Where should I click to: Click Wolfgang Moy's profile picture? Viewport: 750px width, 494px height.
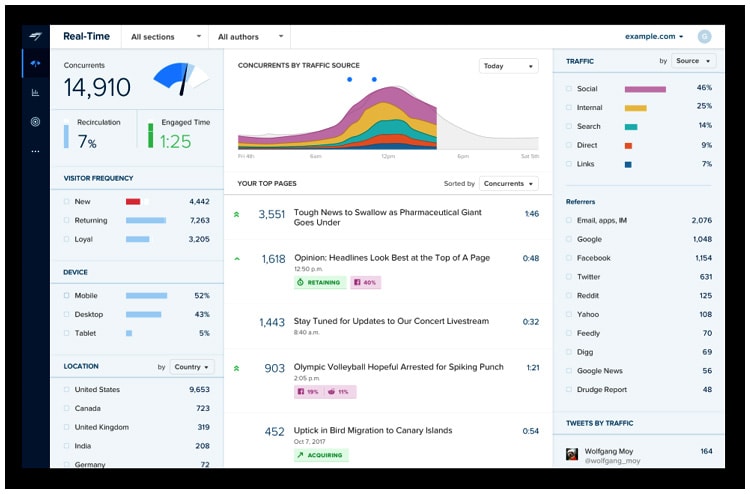[572, 454]
